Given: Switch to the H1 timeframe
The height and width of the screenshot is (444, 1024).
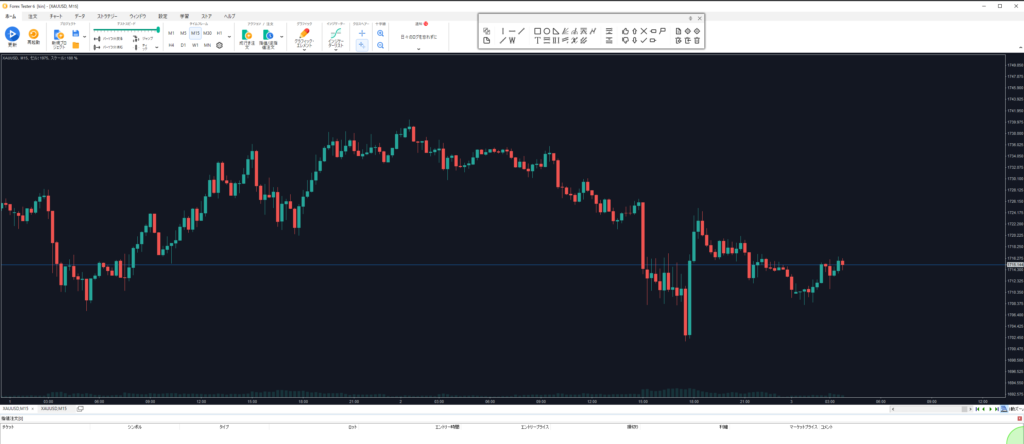Looking at the screenshot, I should tap(220, 33).
